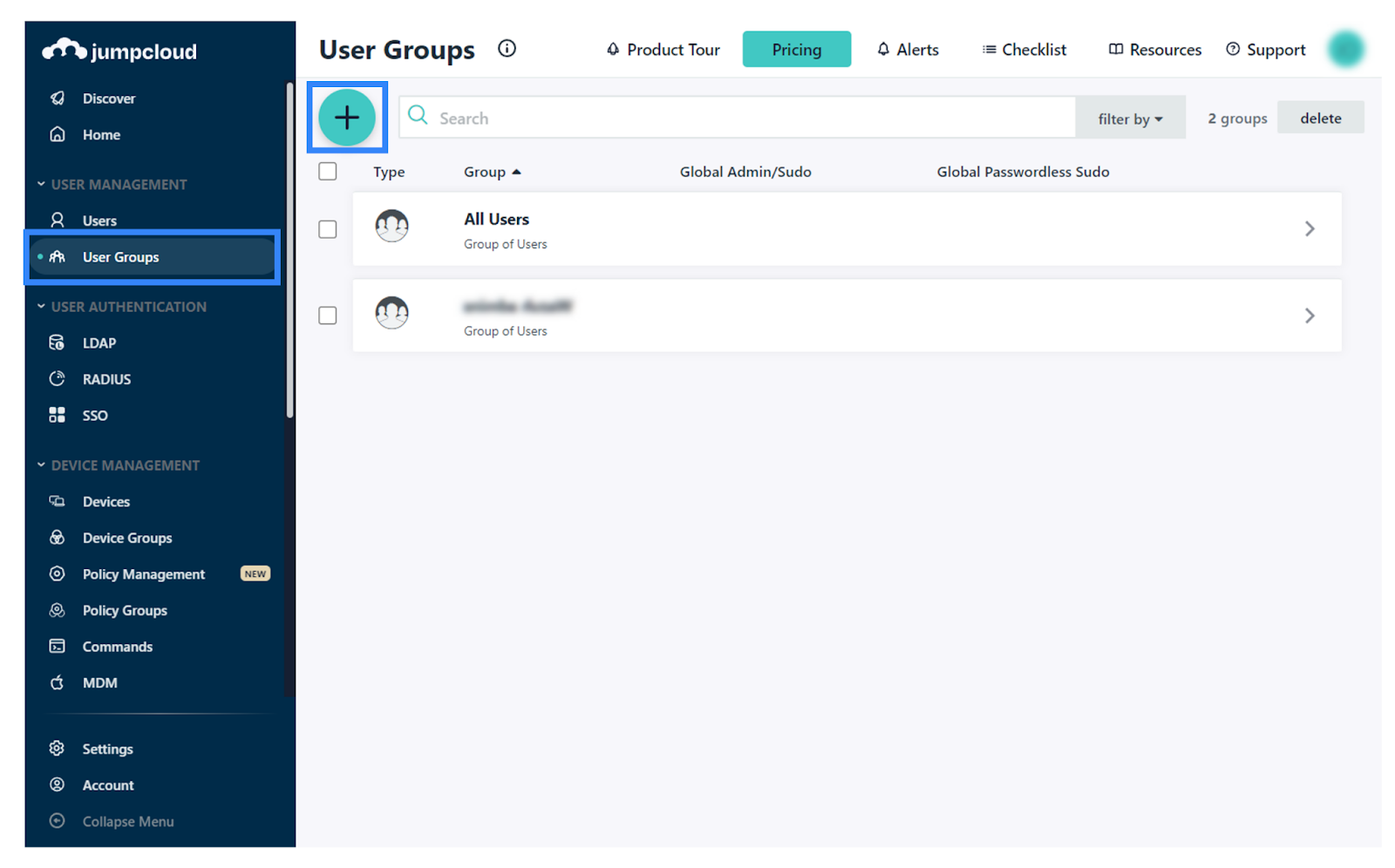
Task: Click the MDM apple icon
Action: click(57, 682)
